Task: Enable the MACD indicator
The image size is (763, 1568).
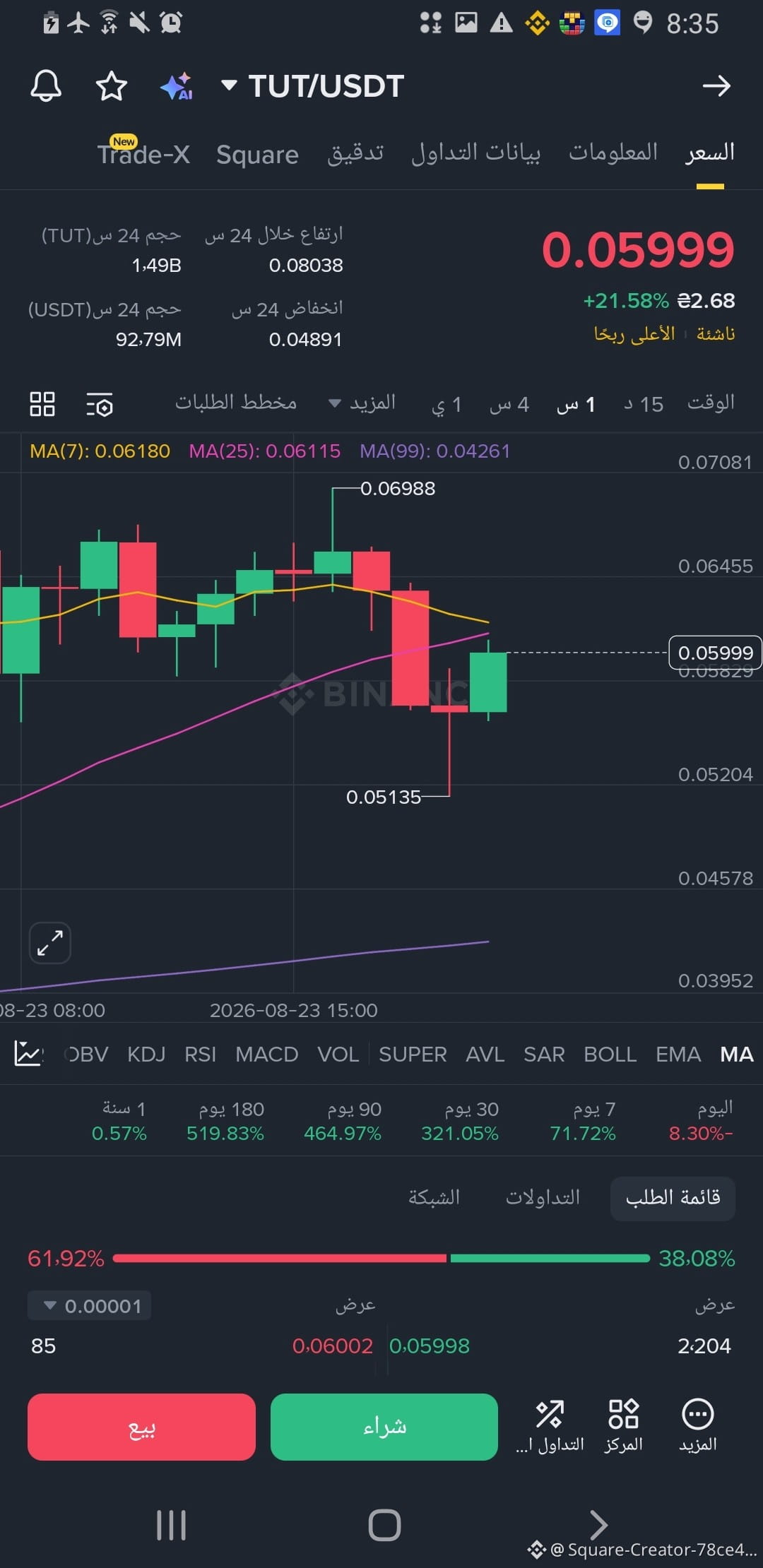Action: pyautogui.click(x=267, y=1055)
